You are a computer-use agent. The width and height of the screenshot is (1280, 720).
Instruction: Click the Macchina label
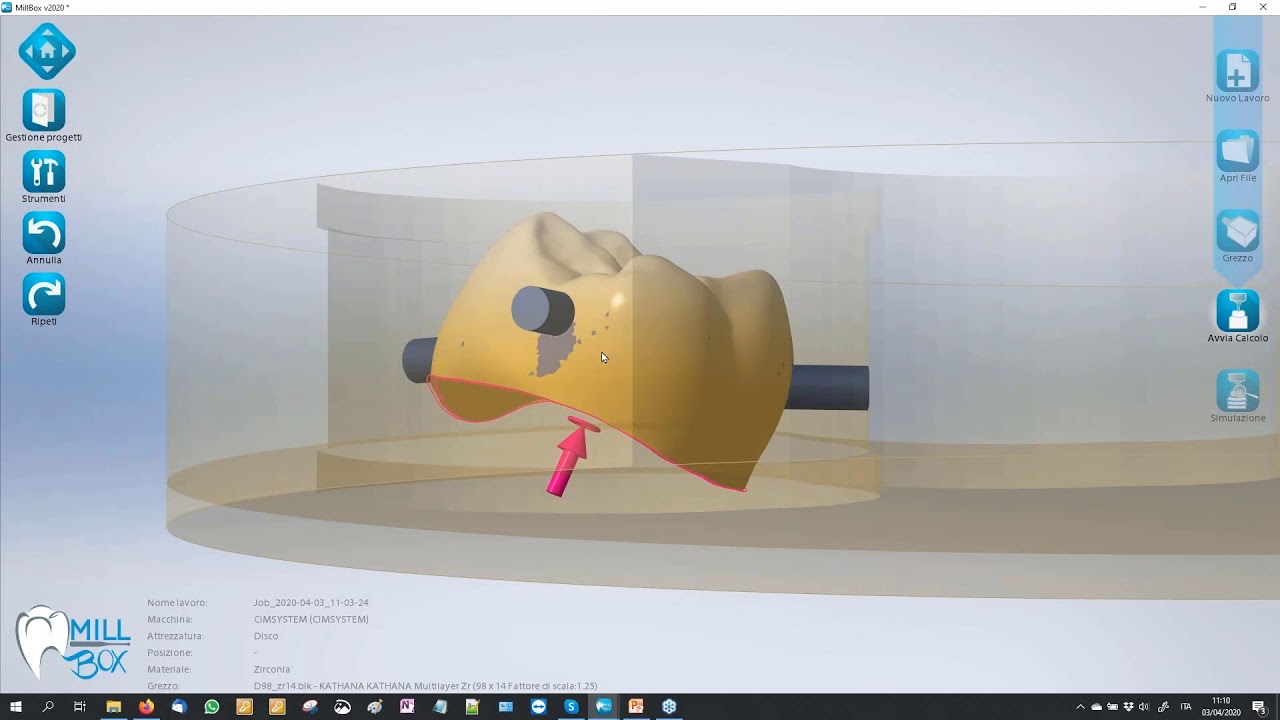[x=170, y=620]
